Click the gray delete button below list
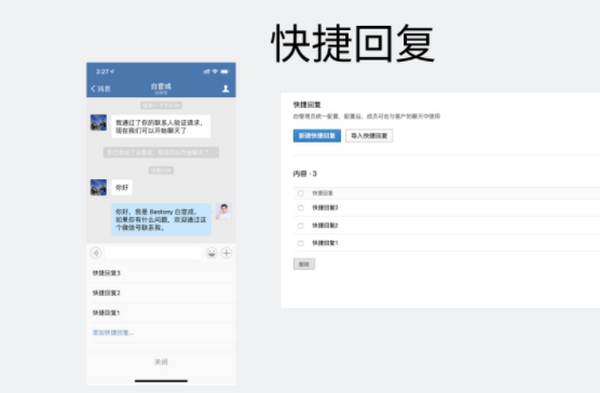The width and height of the screenshot is (600, 393). pyautogui.click(x=304, y=264)
